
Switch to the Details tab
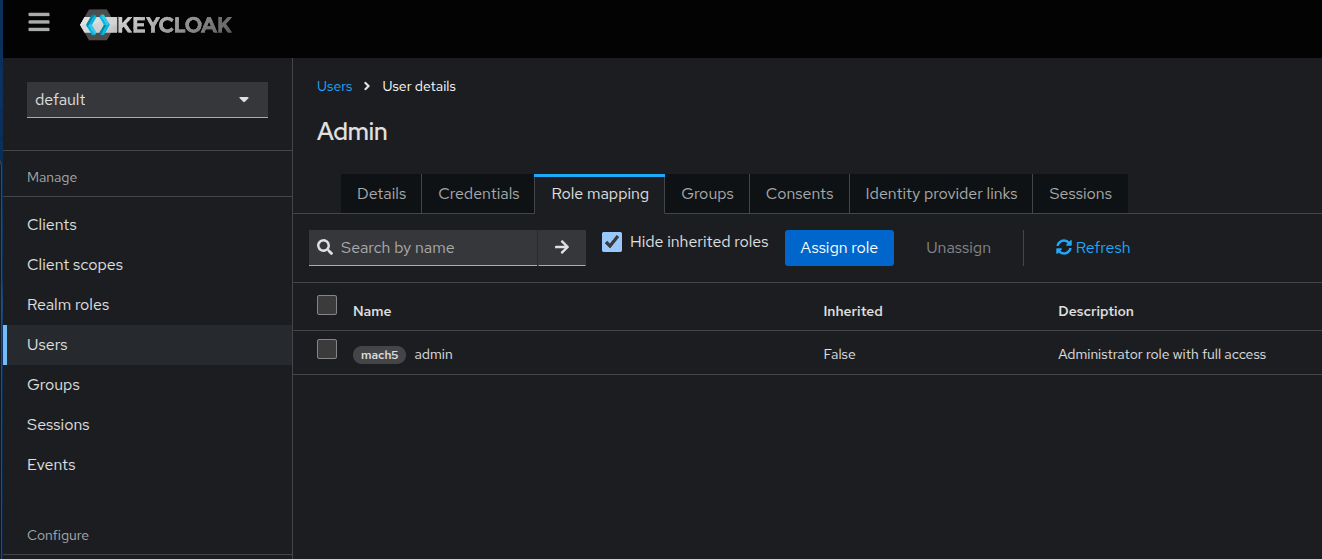382,194
